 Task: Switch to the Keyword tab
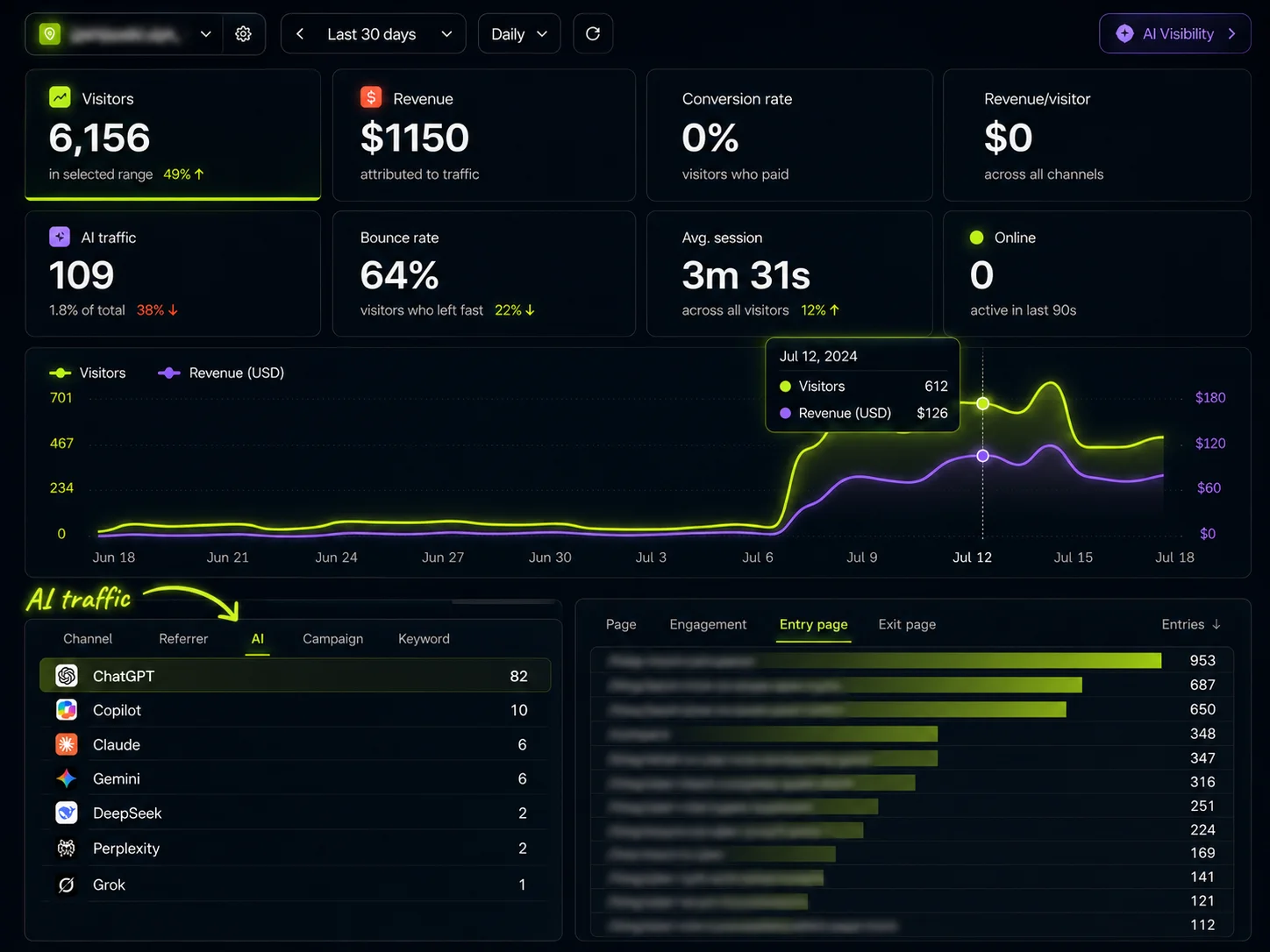pos(424,638)
